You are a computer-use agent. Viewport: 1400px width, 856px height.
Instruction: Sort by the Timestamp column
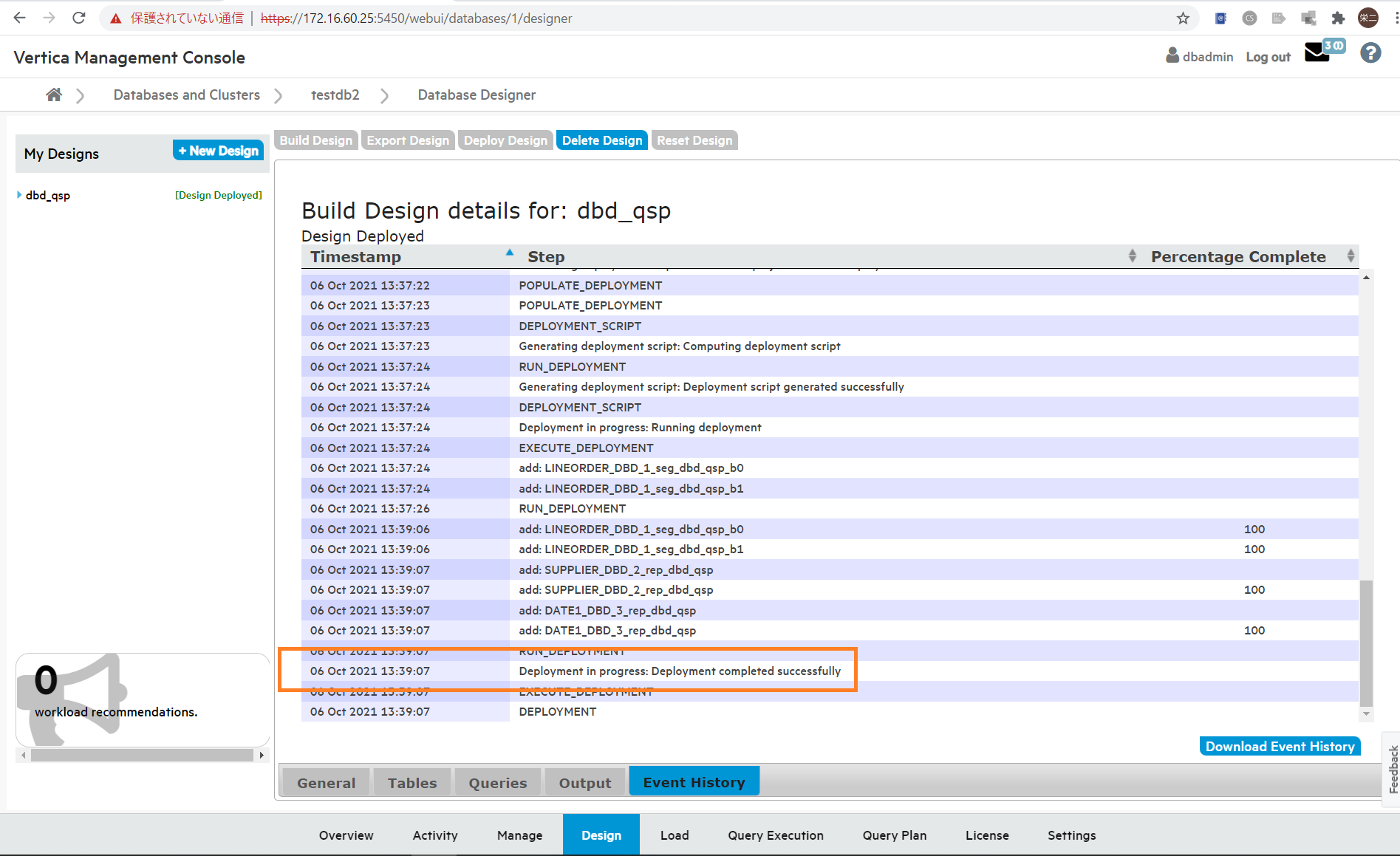pyautogui.click(x=405, y=256)
